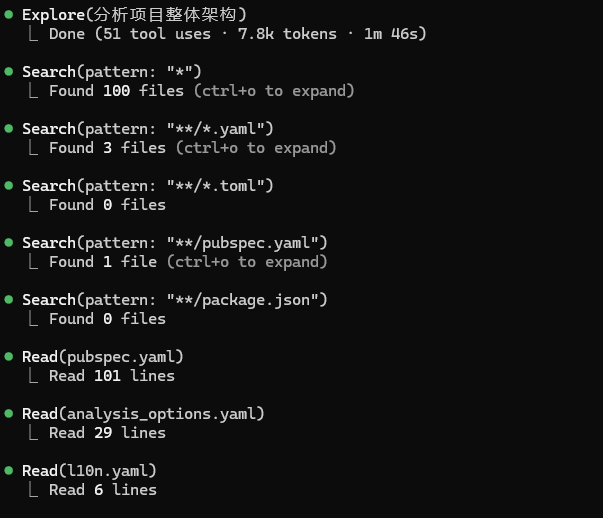
Task: Click green dot beside Read(l10n.yaml)
Action: (9, 470)
